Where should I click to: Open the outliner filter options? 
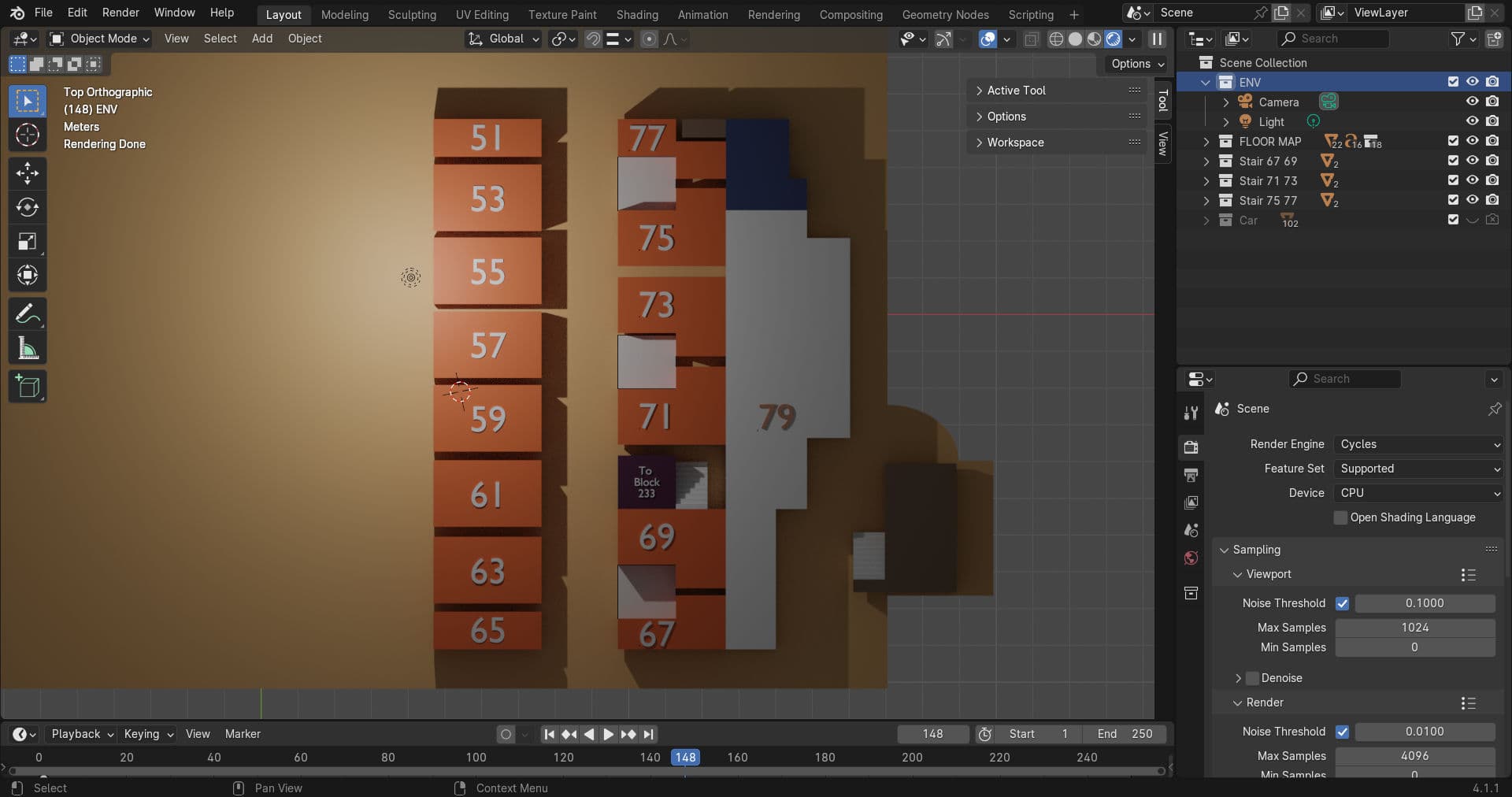click(x=1463, y=39)
